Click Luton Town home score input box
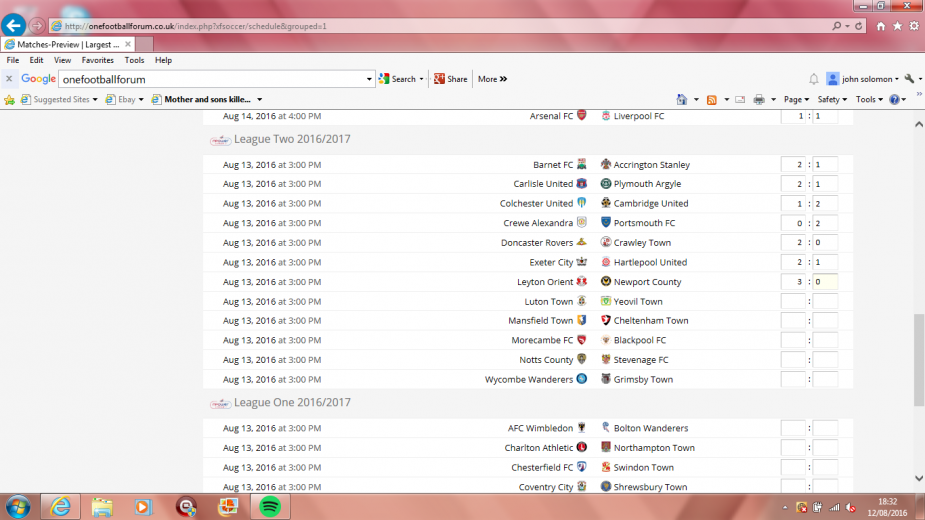The width and height of the screenshot is (925, 520). 793,302
